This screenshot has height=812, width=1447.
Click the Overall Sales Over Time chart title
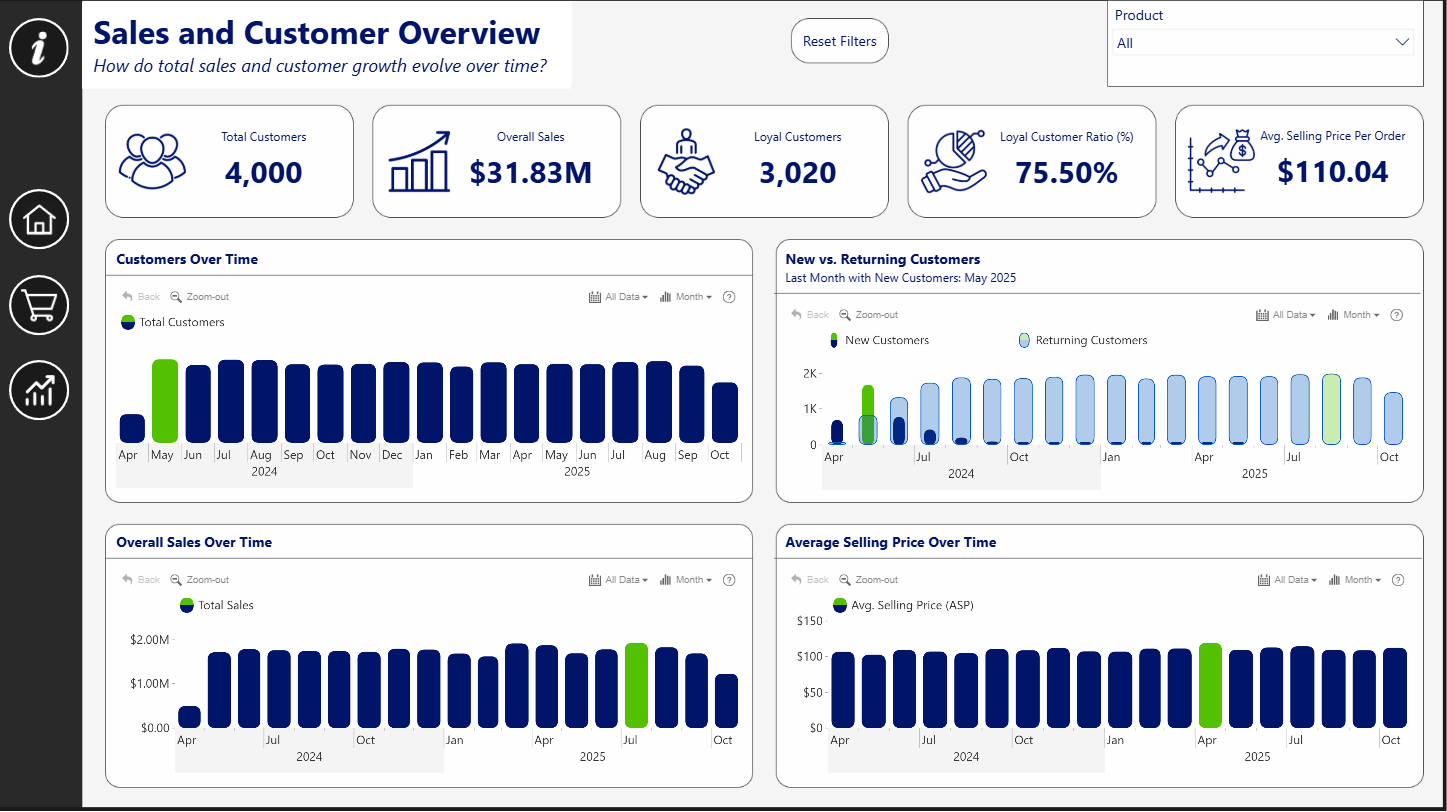click(x=194, y=542)
